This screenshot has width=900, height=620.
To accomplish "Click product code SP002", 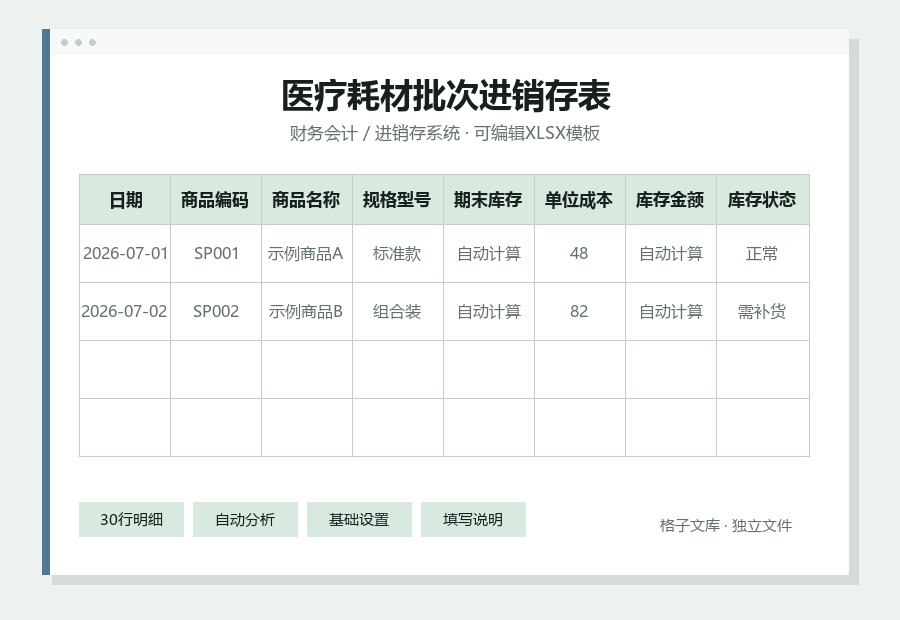I will (x=216, y=312).
